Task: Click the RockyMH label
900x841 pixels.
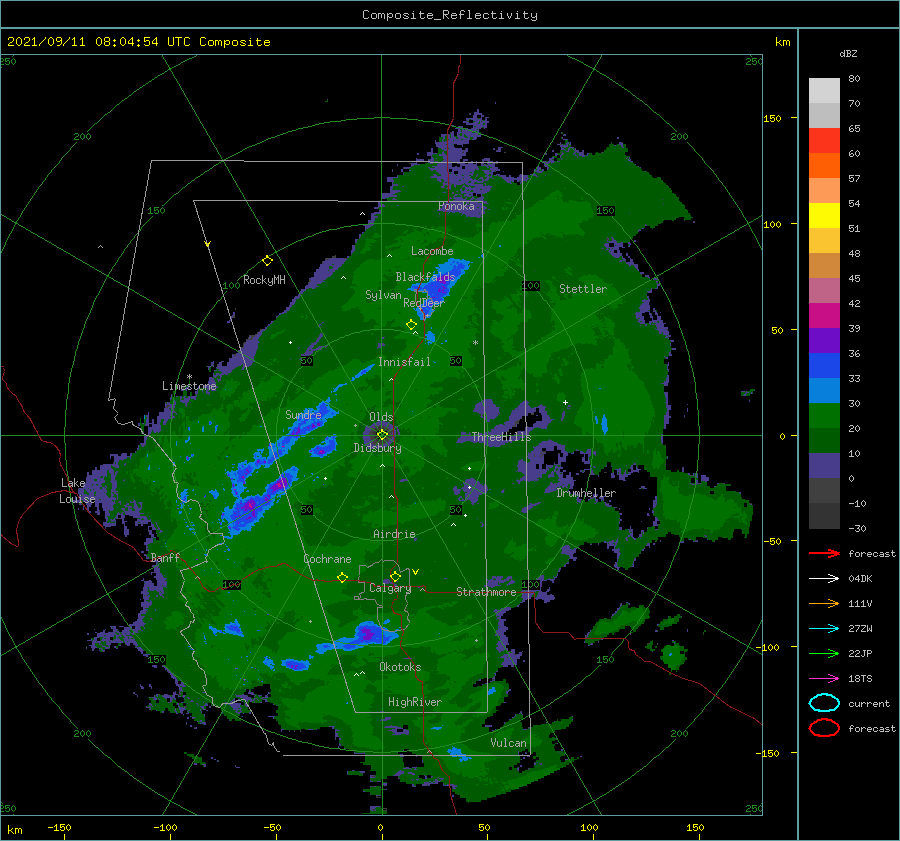Action: pos(264,280)
